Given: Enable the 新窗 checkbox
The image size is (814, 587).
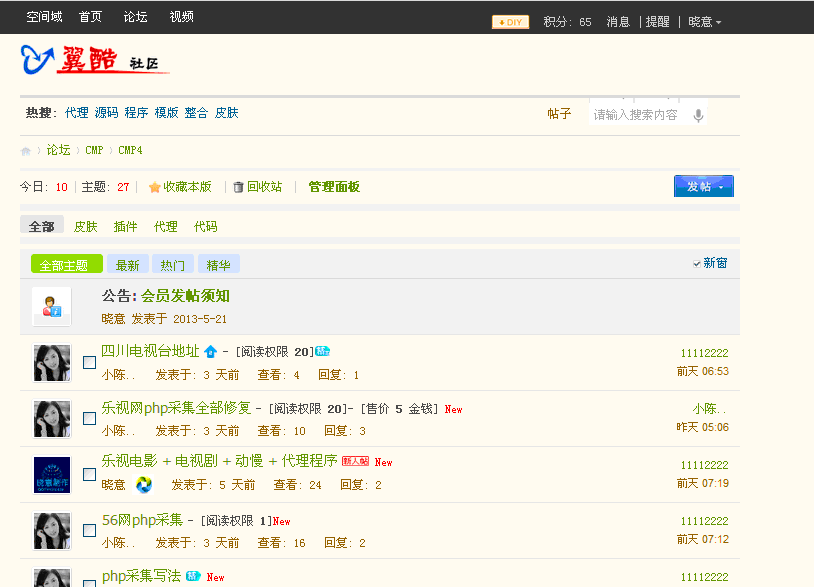Looking at the screenshot, I should point(697,263).
